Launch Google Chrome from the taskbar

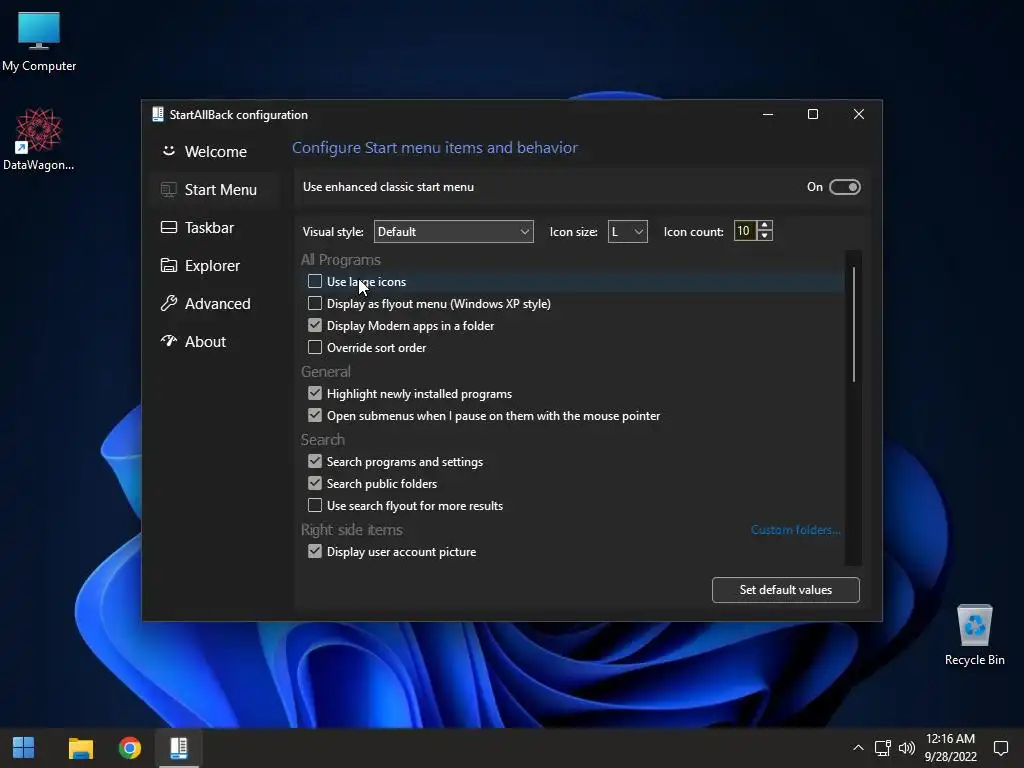click(130, 748)
